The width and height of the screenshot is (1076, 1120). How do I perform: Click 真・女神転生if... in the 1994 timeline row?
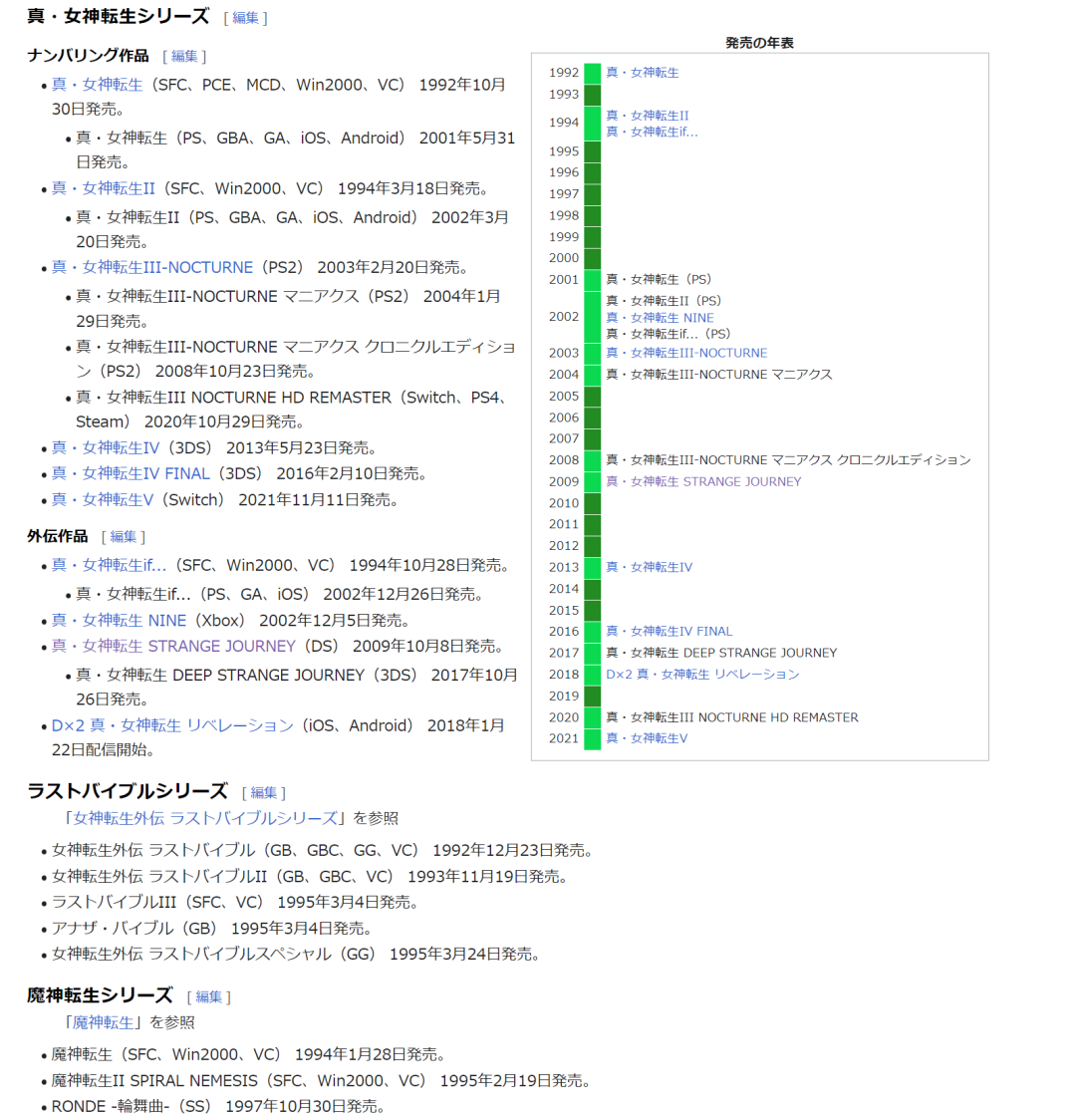click(652, 132)
